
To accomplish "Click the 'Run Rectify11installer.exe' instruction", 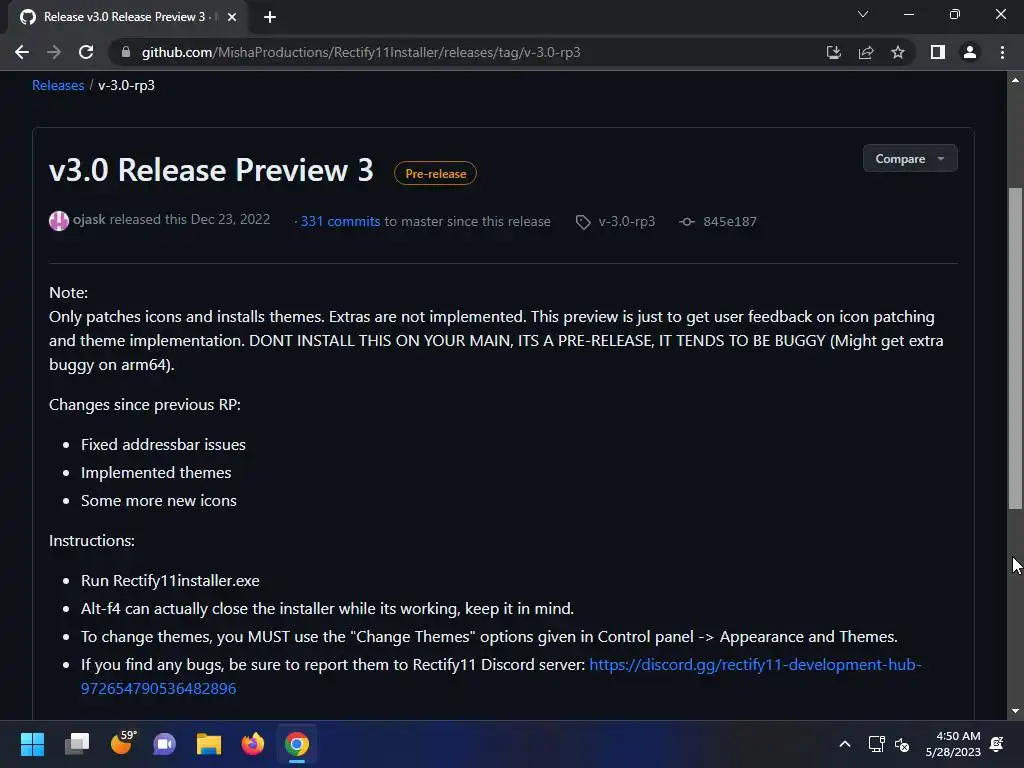I will [170, 581].
